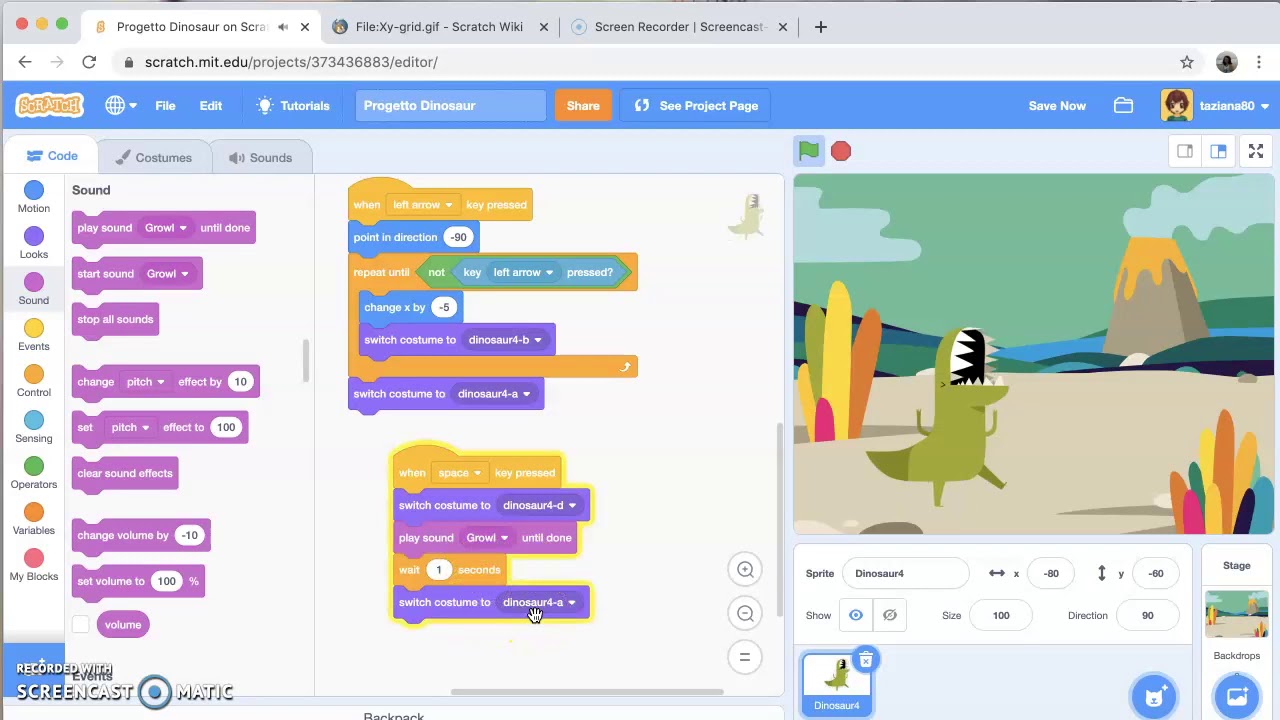Expand Growl dropdown in start sound block
1280x720 pixels.
(168, 274)
